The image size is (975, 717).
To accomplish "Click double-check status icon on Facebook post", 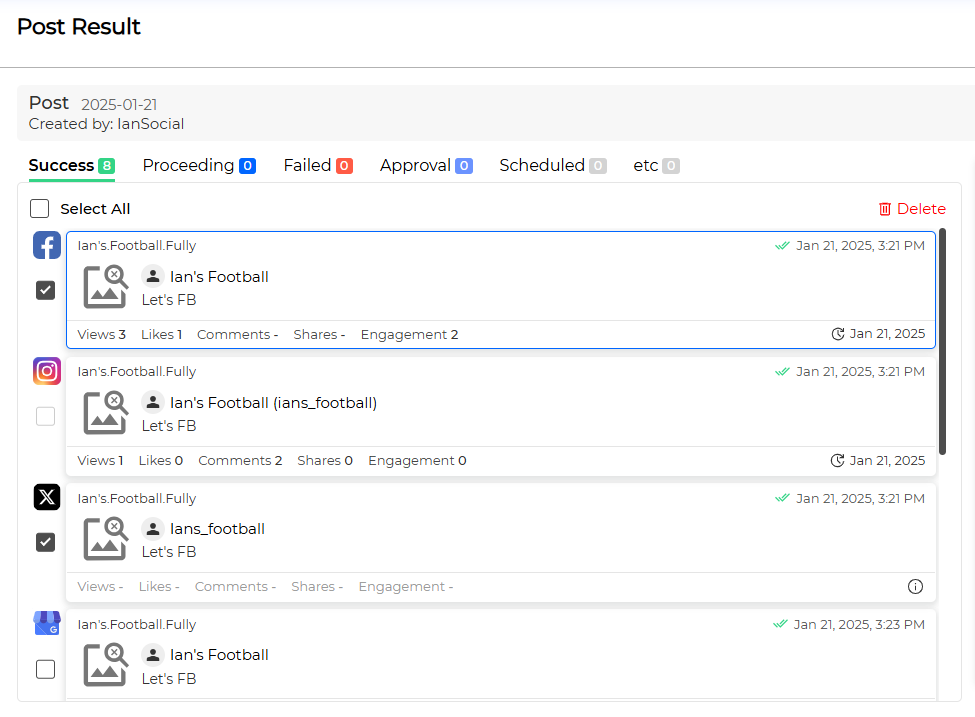I will 782,246.
